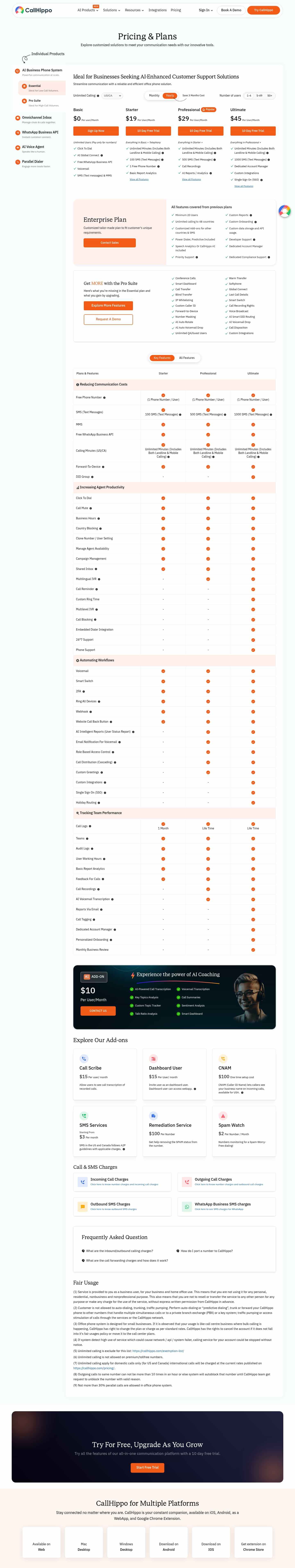The height and width of the screenshot is (1568, 295).
Task: Expand the Solutions navigation menu
Action: point(111,10)
